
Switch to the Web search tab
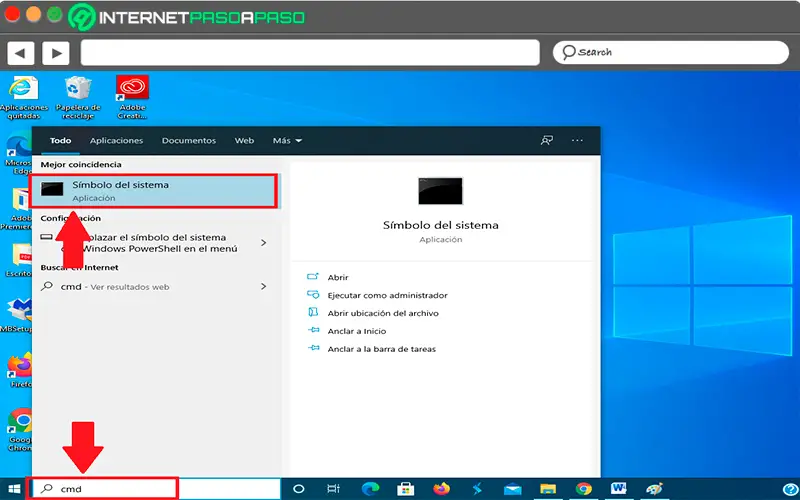coord(244,140)
